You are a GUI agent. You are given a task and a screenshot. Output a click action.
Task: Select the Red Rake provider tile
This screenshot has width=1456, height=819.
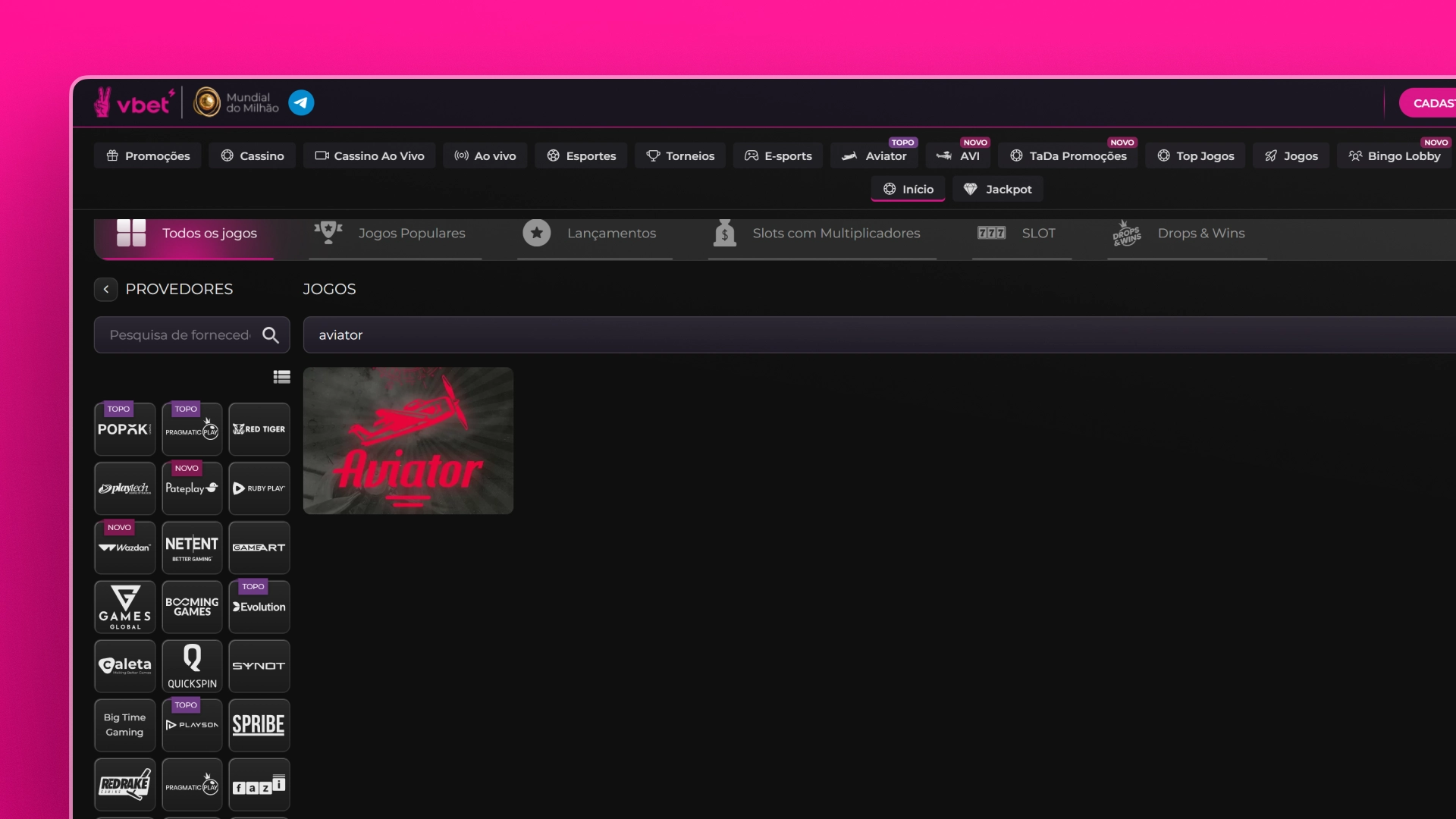coord(125,785)
